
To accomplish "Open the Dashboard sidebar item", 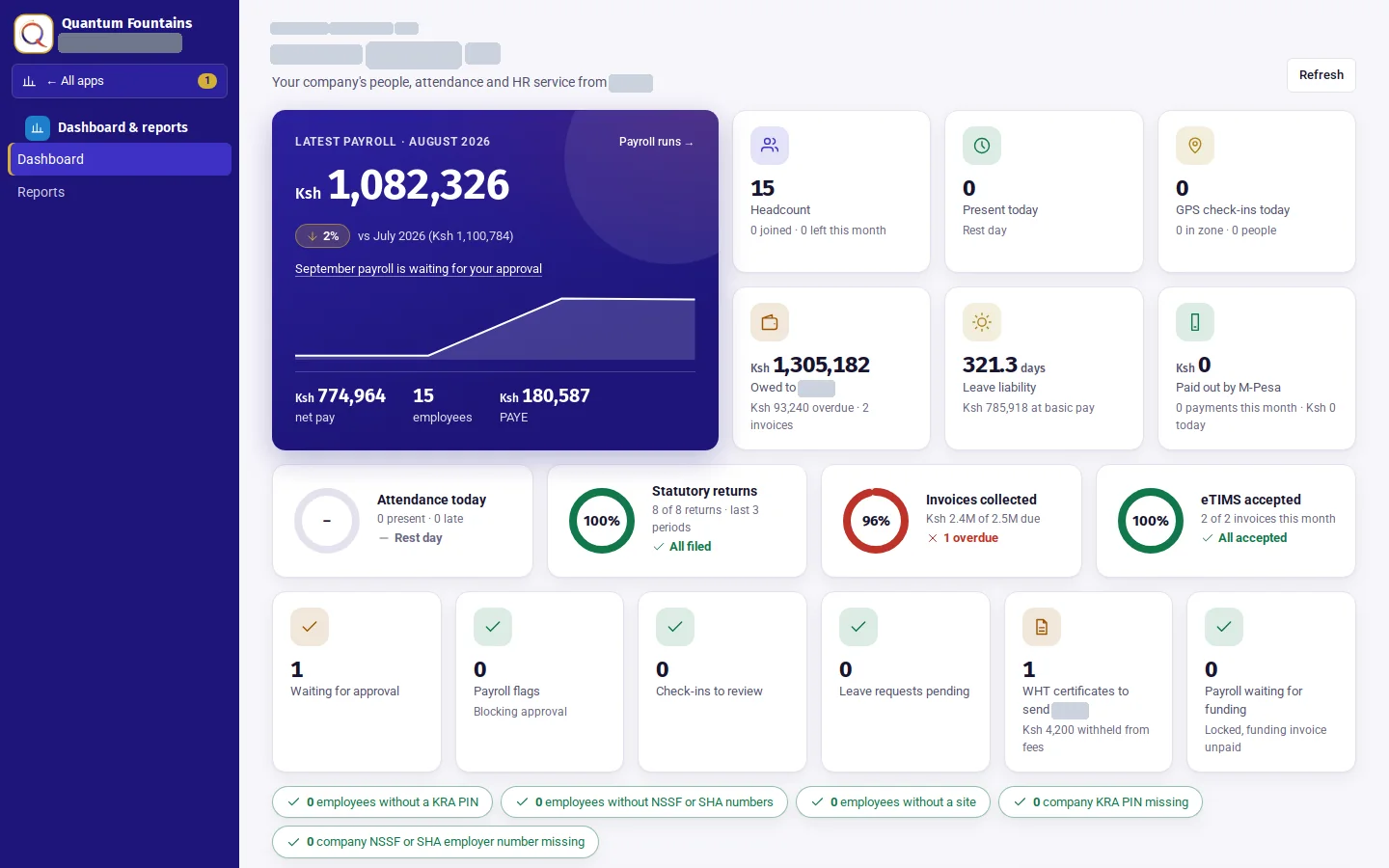I will click(120, 159).
